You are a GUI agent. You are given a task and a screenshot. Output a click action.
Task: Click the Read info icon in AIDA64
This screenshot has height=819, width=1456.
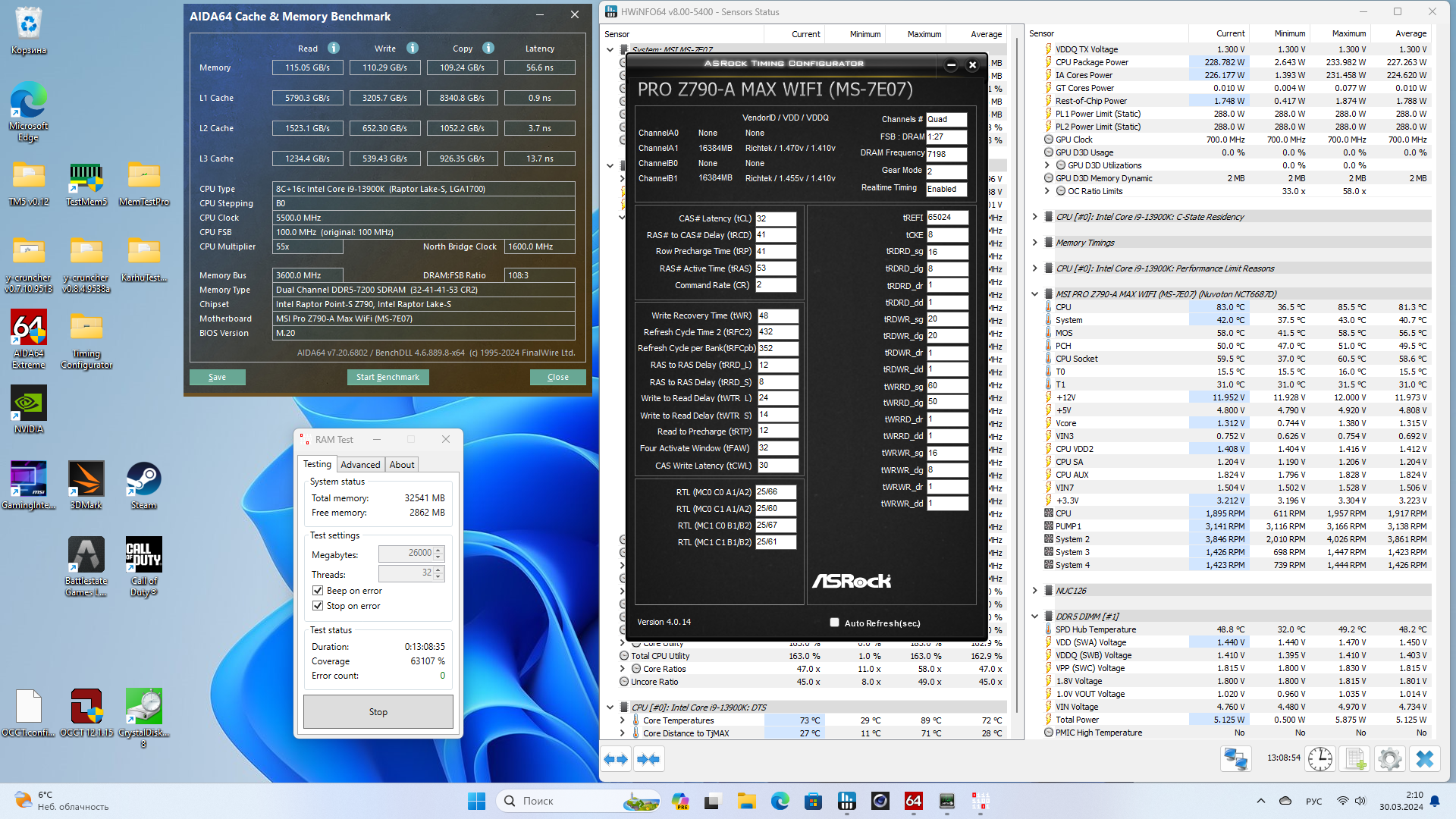coord(334,48)
